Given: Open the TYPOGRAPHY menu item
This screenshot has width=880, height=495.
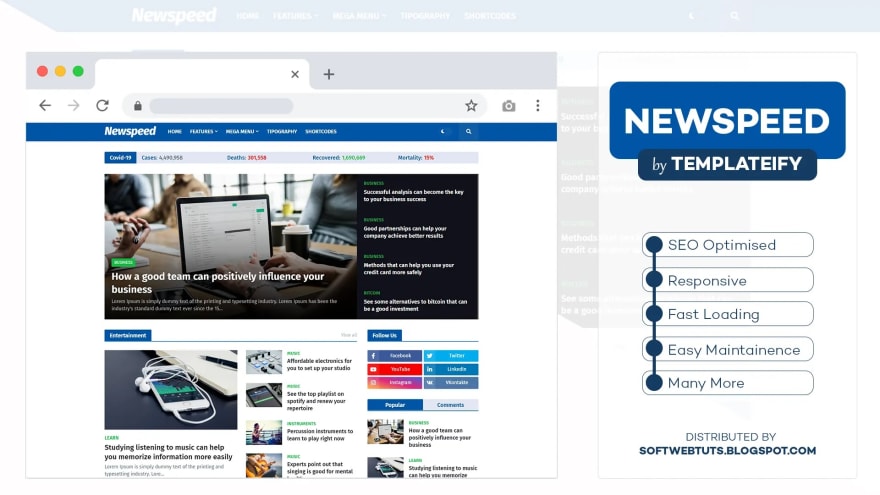Looking at the screenshot, I should click(282, 131).
